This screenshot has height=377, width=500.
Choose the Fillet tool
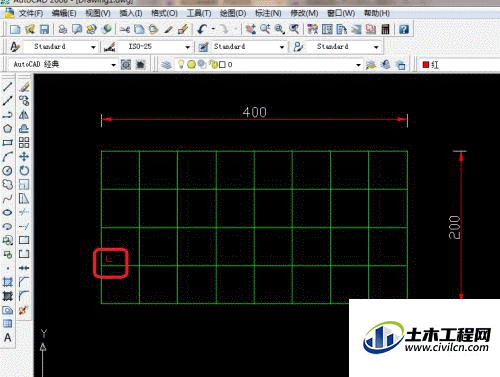(x=24, y=296)
